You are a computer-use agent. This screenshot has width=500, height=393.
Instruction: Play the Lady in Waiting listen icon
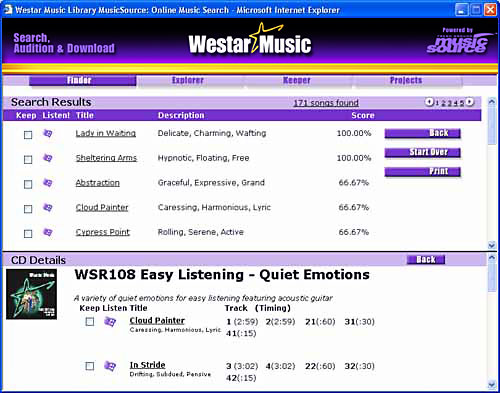[x=48, y=133]
